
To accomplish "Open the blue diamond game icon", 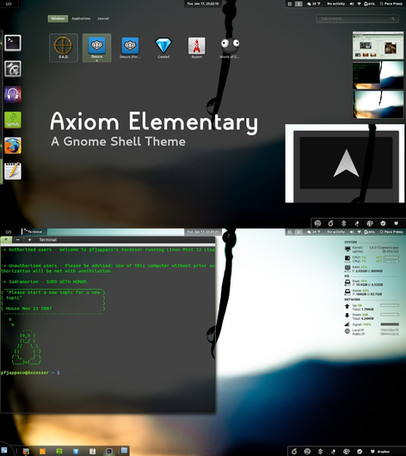I will tap(163, 47).
